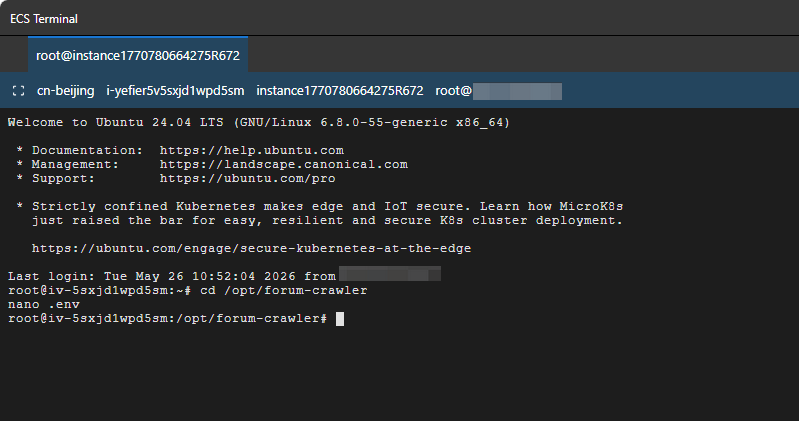Open the https://landscape.canonical.com management link
The image size is (799, 421).
click(x=283, y=164)
